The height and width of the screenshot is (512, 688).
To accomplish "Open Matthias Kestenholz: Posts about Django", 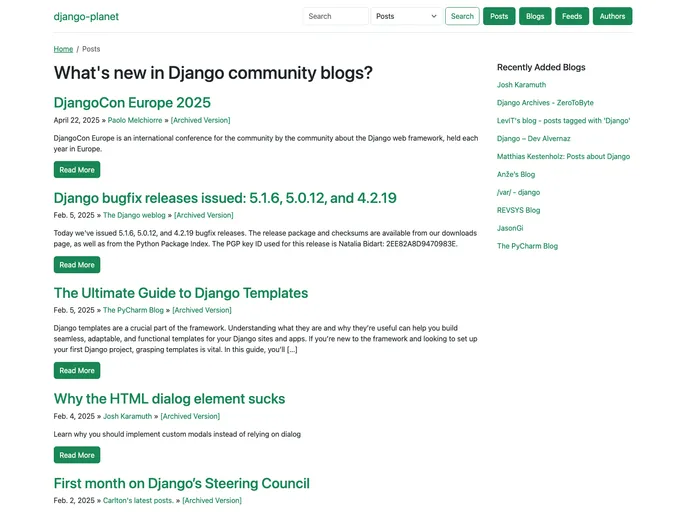I will (563, 157).
